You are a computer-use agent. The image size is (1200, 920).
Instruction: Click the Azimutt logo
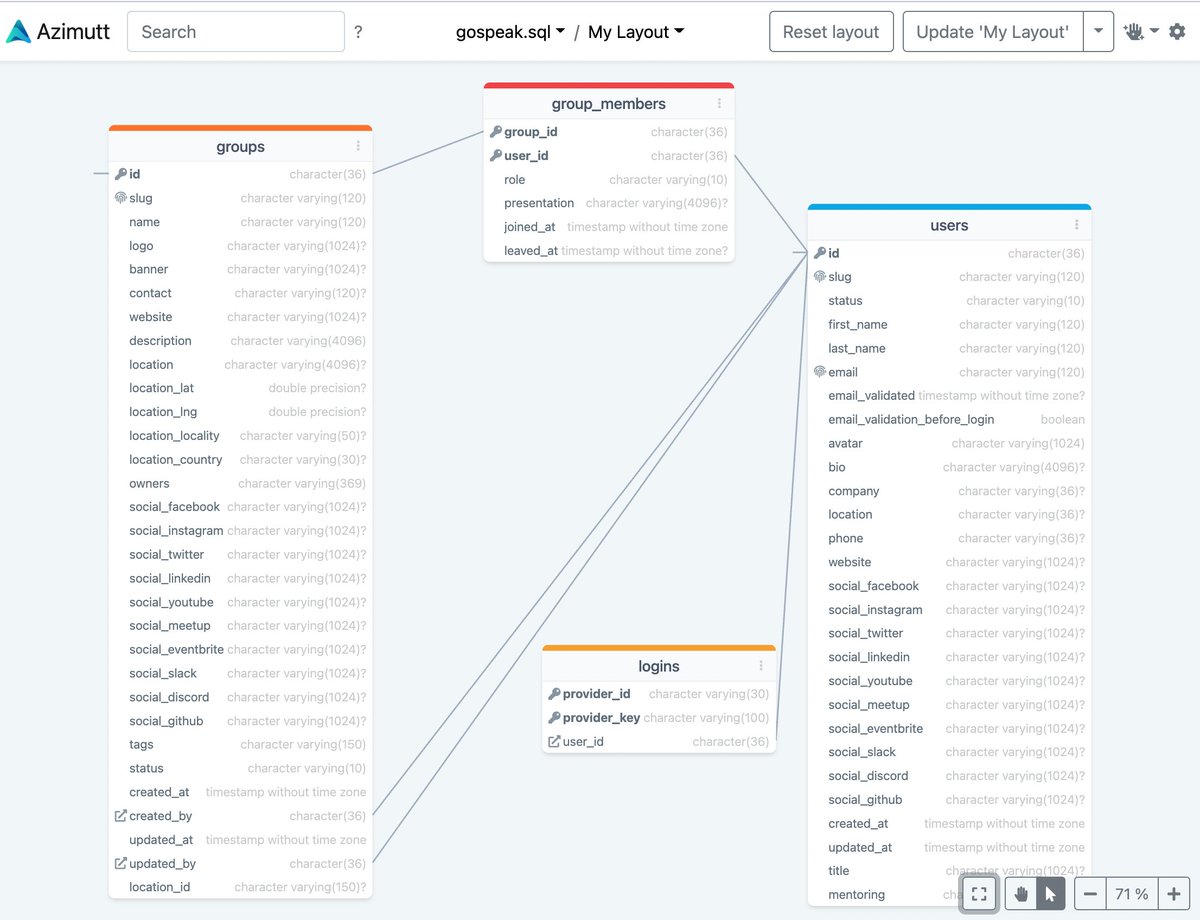click(22, 29)
